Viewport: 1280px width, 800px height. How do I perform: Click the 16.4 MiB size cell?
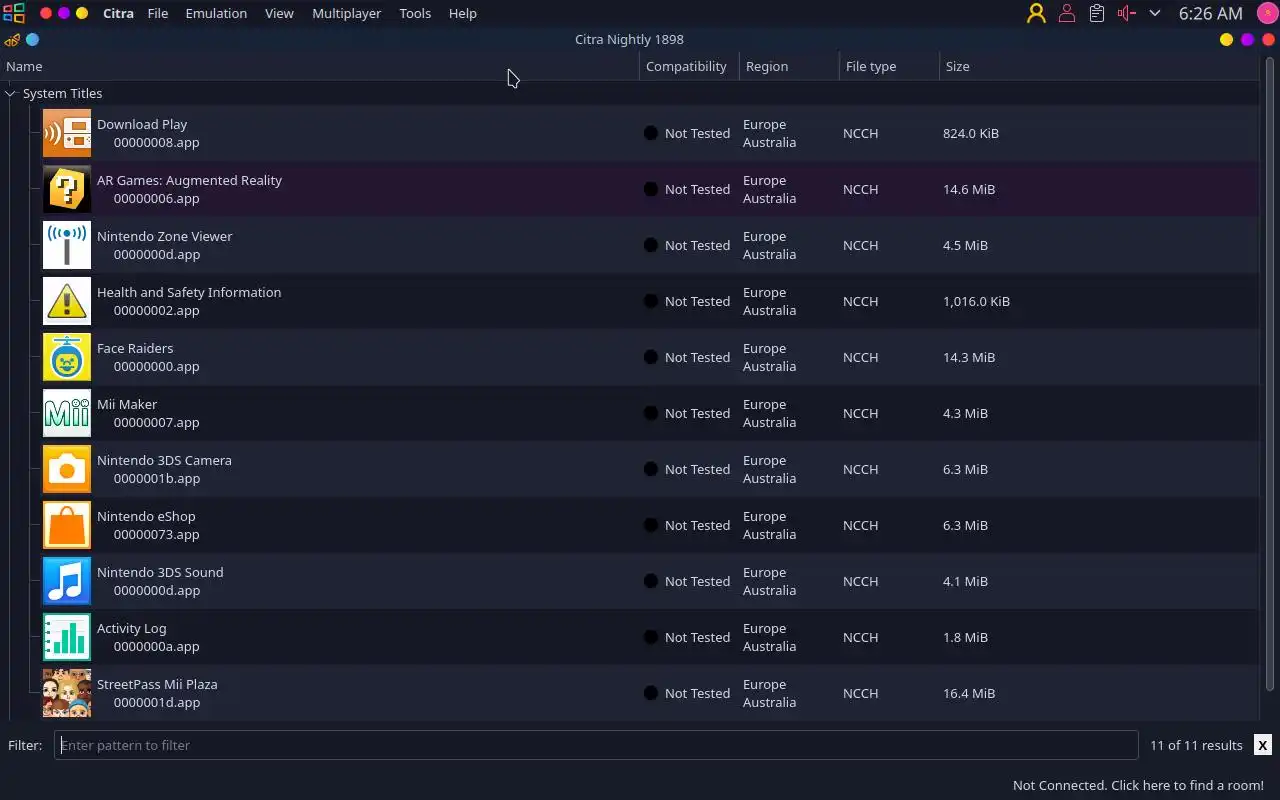(969, 693)
